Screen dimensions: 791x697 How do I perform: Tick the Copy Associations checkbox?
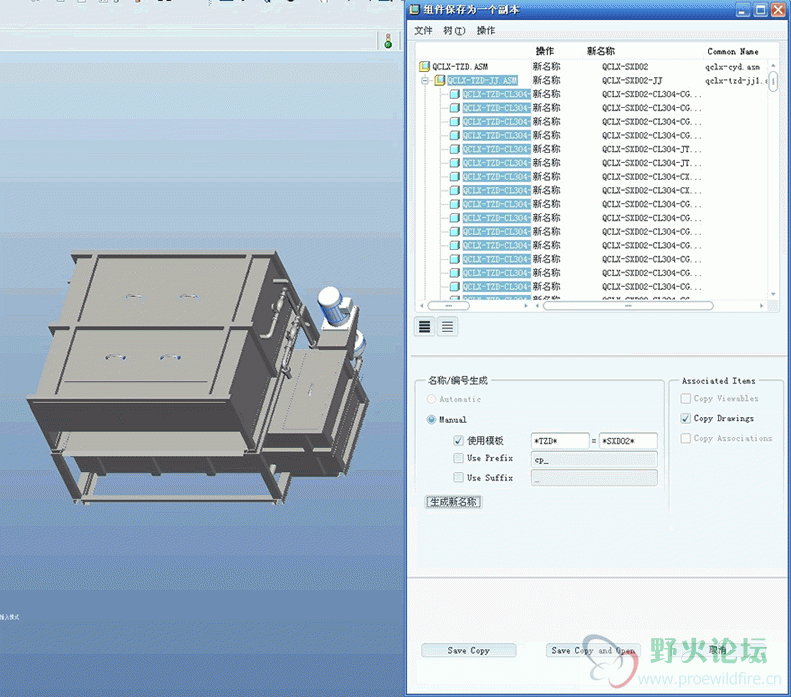(686, 438)
